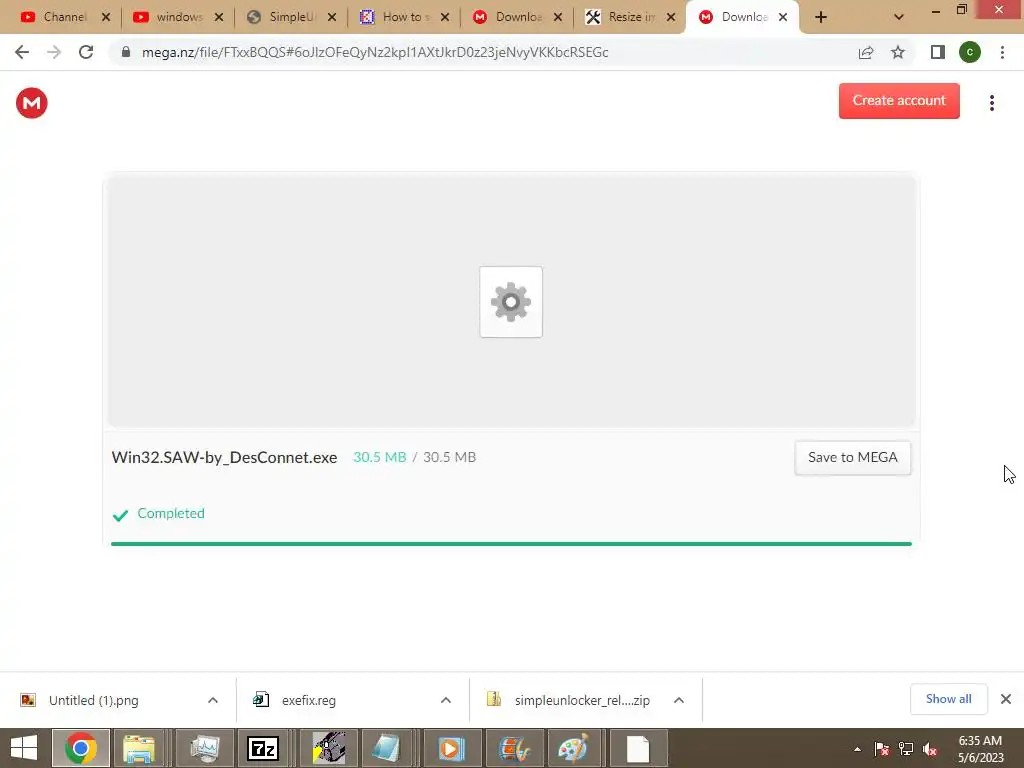Click the gear file preview thumbnail
The height and width of the screenshot is (768, 1024).
click(x=511, y=302)
